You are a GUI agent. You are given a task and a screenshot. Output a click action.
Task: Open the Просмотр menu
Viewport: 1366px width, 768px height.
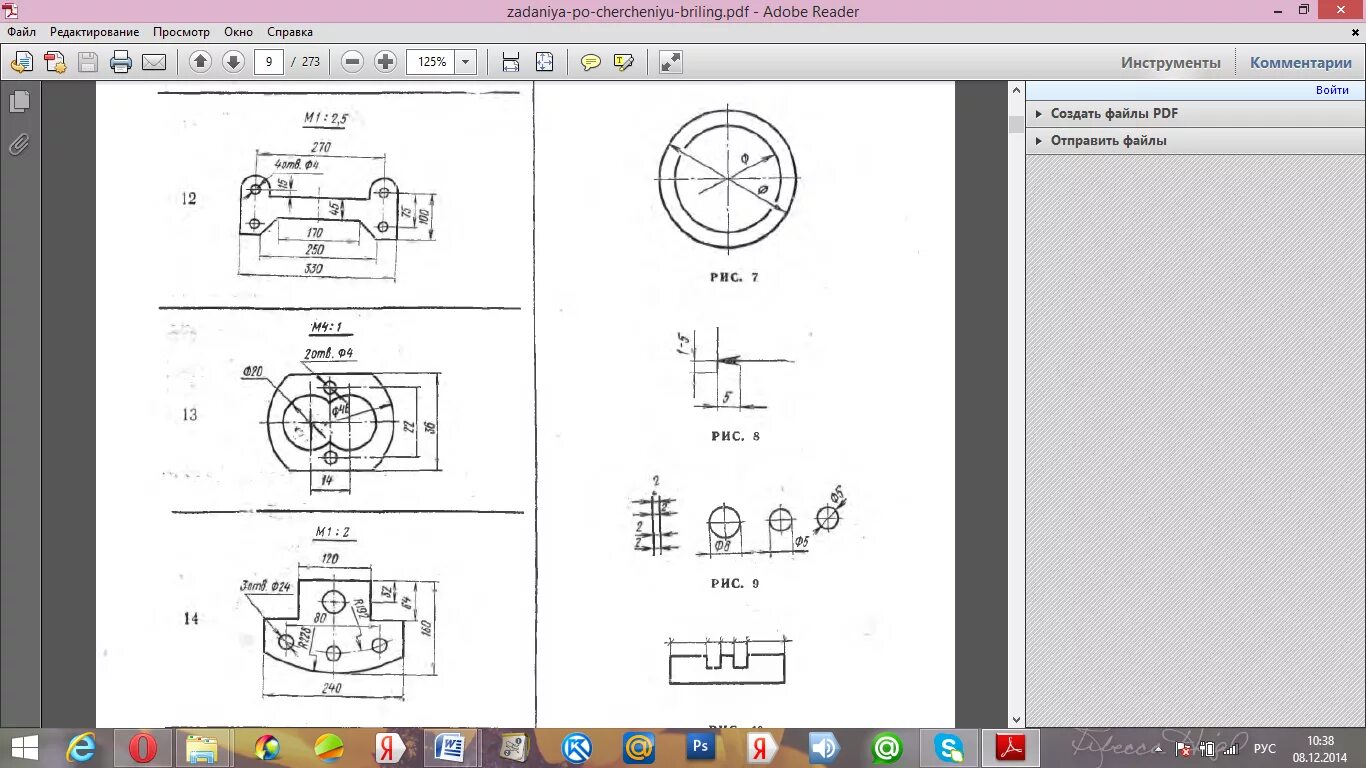[182, 33]
